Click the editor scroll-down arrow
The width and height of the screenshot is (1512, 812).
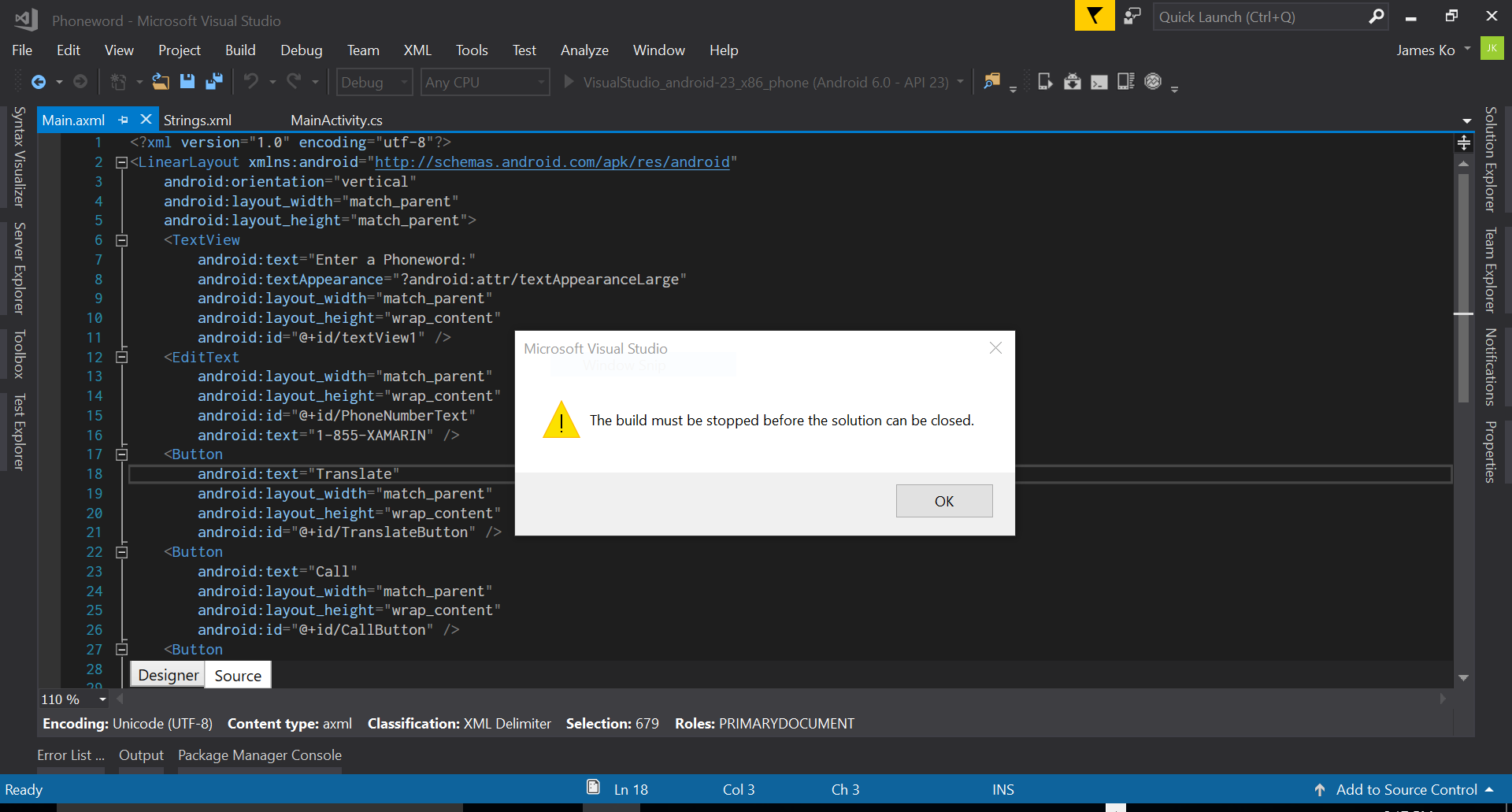coord(1464,677)
